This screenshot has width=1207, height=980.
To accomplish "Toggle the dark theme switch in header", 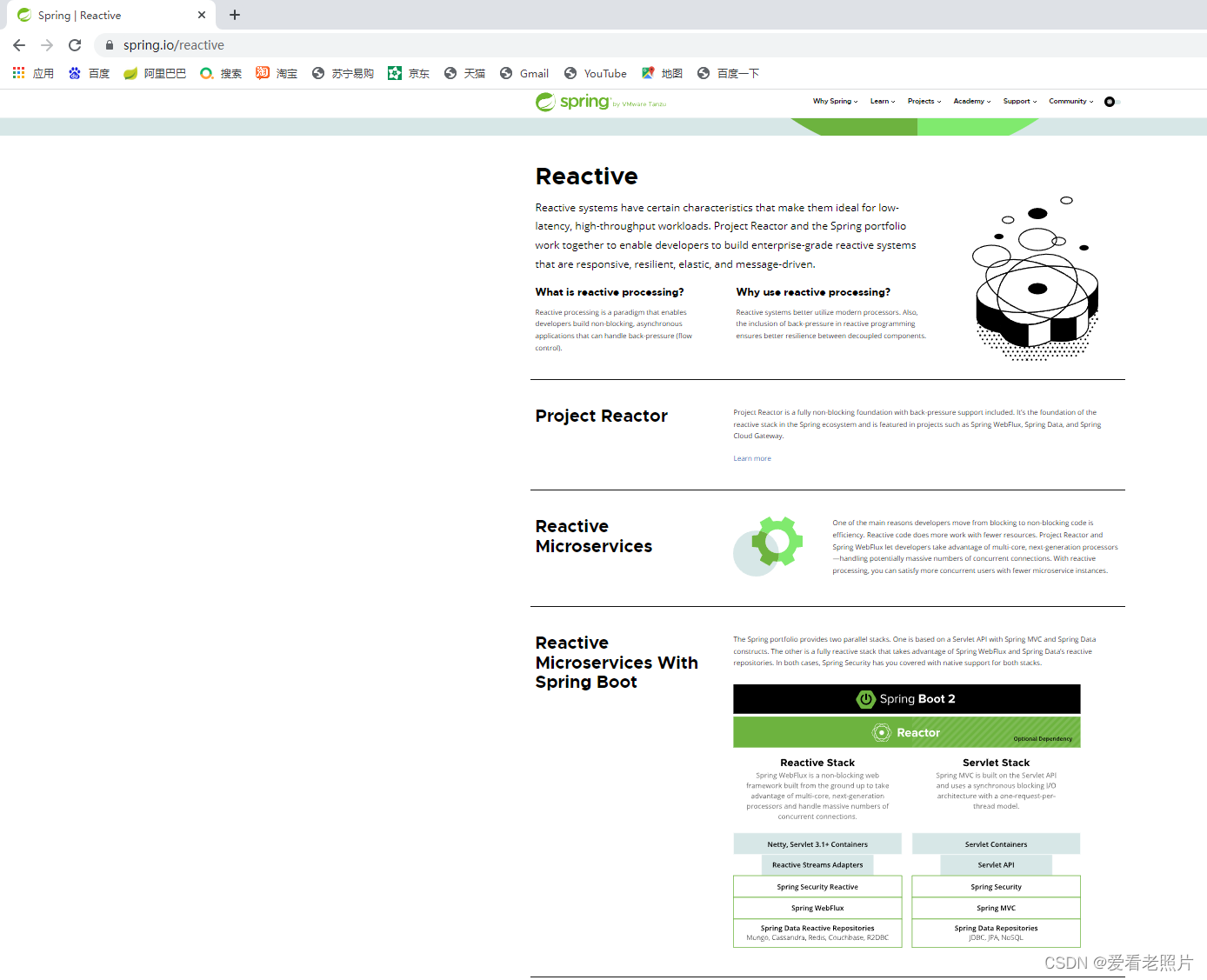I will point(1112,102).
